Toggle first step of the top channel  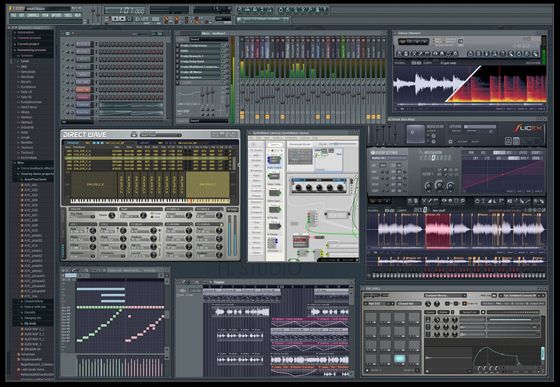[101, 44]
